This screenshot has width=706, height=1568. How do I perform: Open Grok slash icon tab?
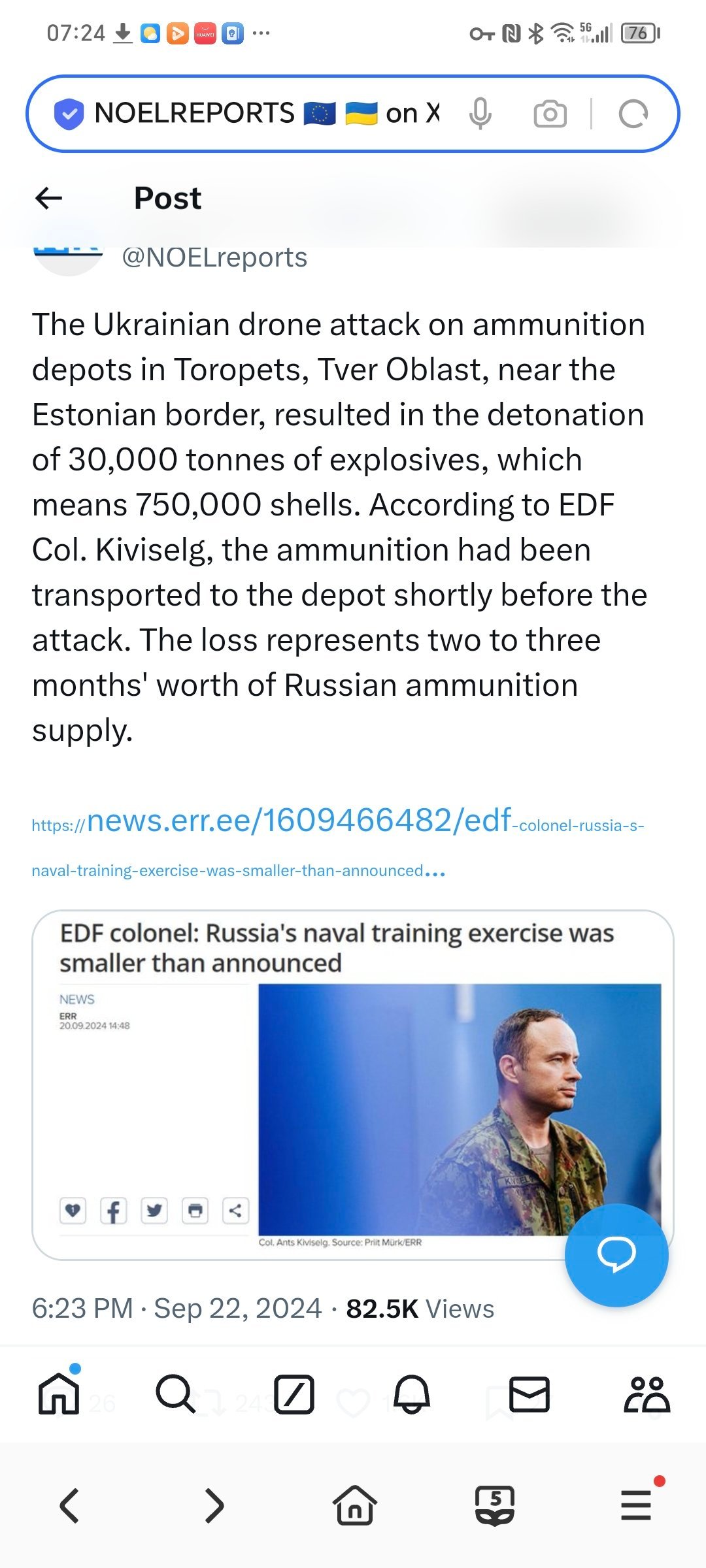(x=294, y=1394)
